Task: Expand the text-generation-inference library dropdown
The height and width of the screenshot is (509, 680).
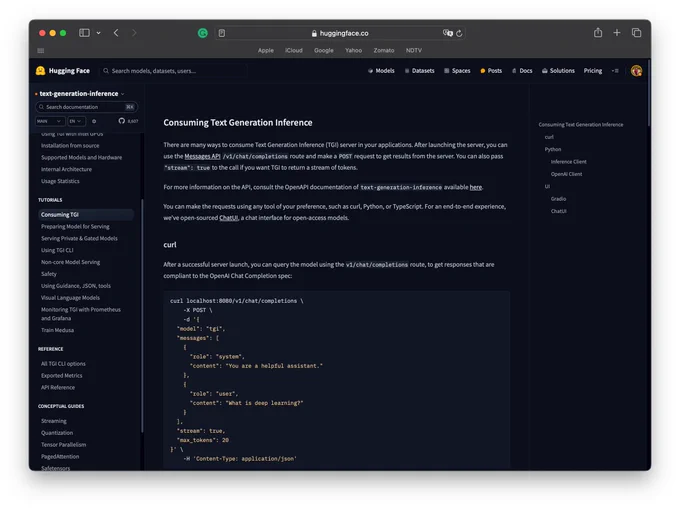Action: (81, 94)
